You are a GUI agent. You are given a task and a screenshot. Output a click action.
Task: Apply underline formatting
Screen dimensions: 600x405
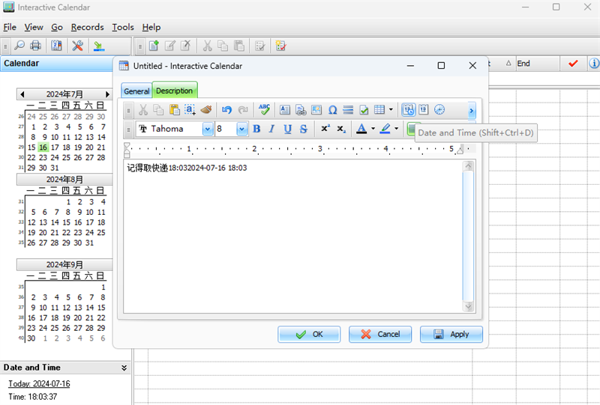288,129
